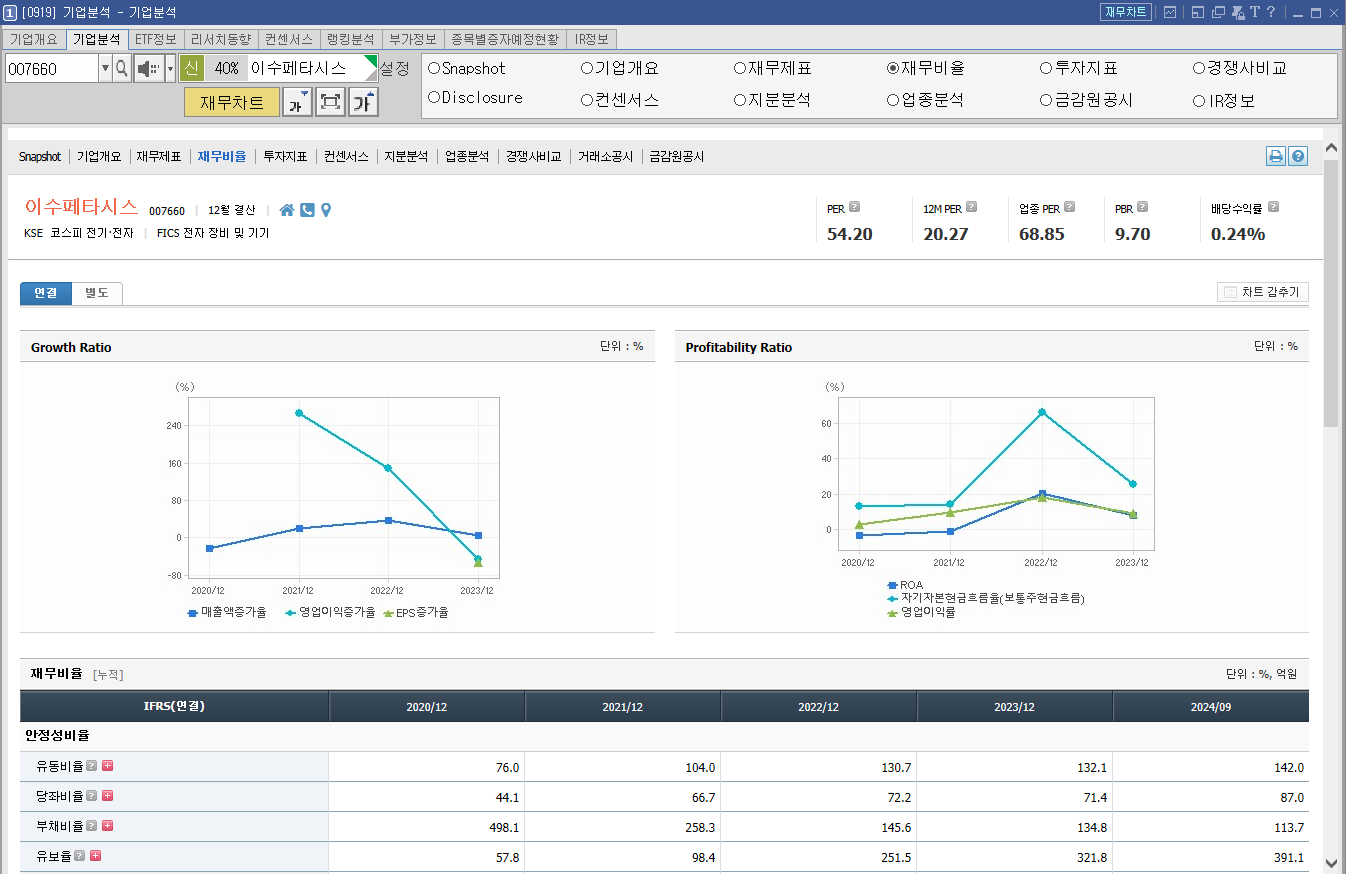
Task: Click the scroll down arrow of page scrollbar
Action: (1331, 863)
